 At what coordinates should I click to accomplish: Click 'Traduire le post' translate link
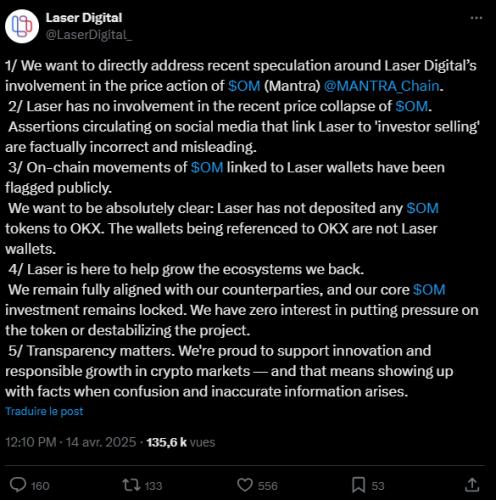point(44,411)
